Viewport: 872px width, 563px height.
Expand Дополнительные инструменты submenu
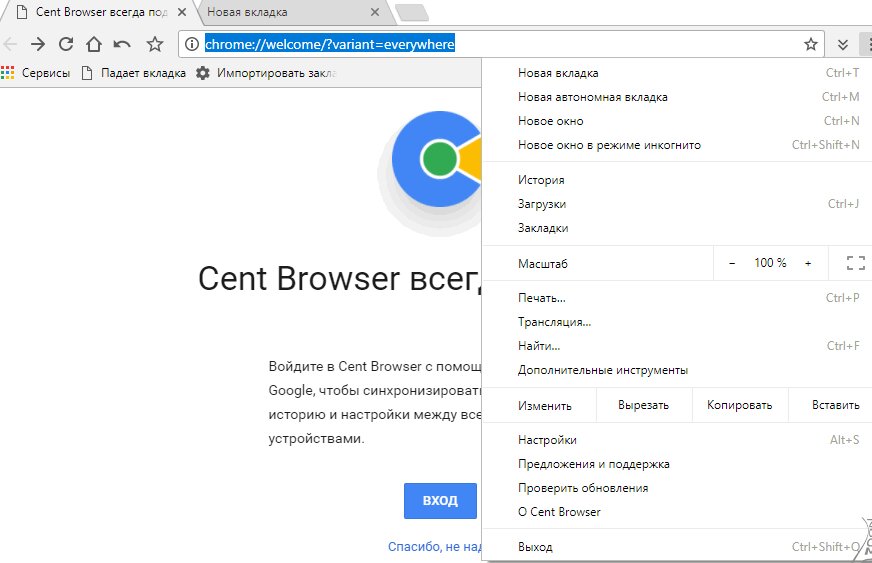(602, 370)
